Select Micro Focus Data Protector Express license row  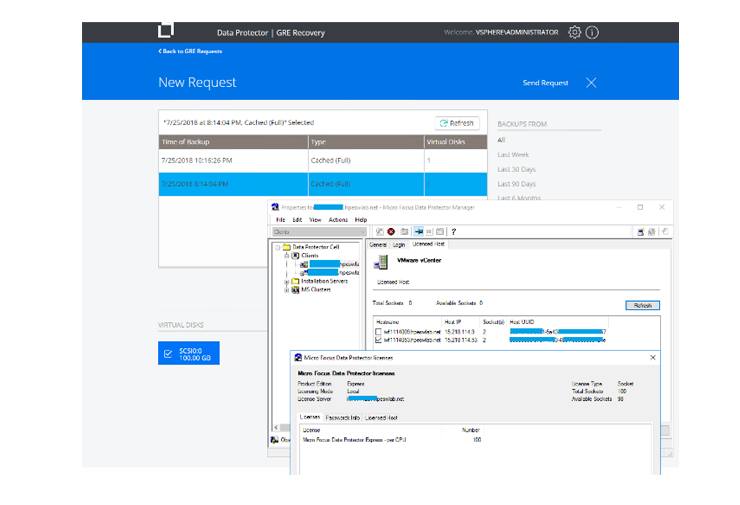point(392,440)
